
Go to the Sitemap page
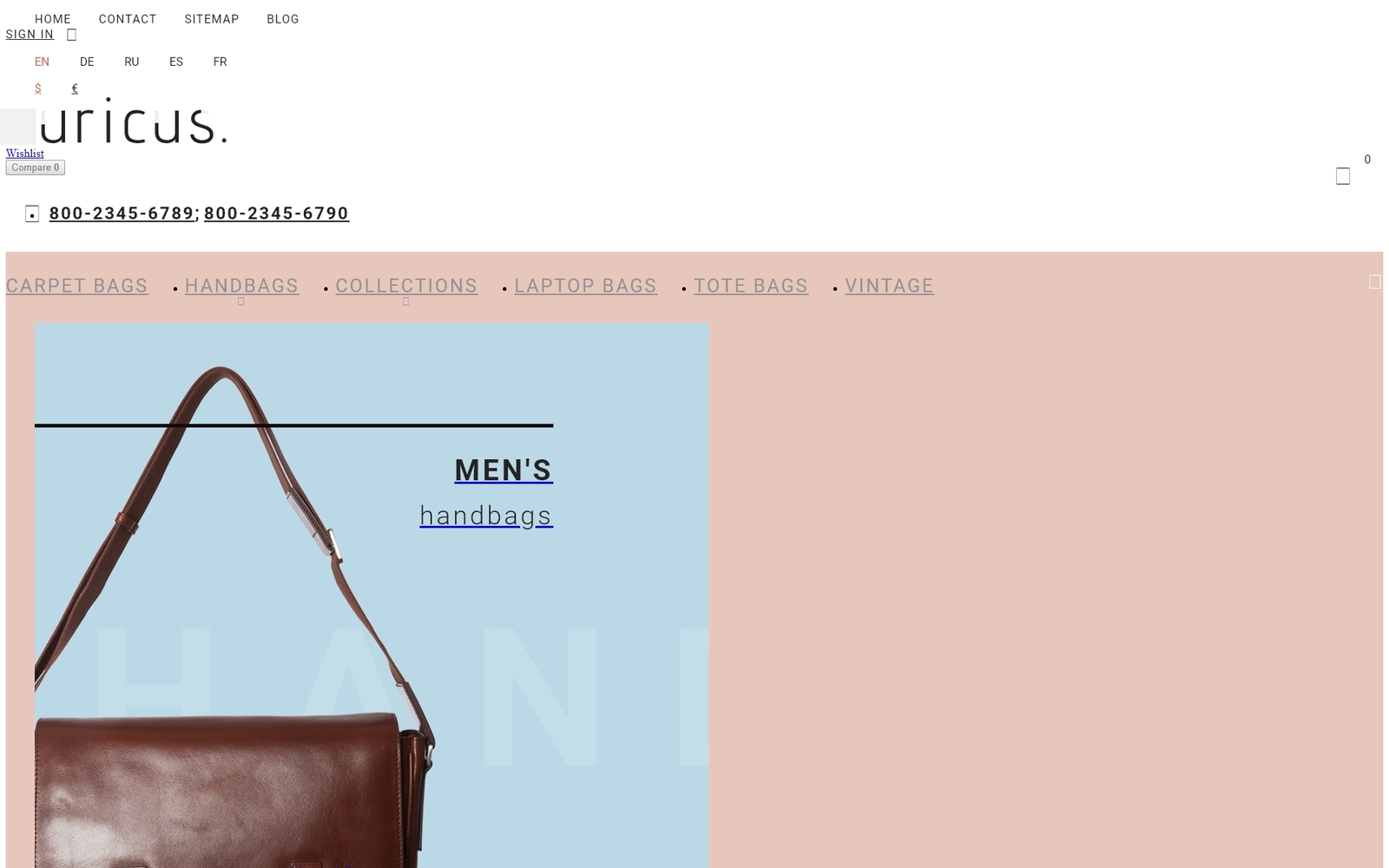(x=212, y=19)
